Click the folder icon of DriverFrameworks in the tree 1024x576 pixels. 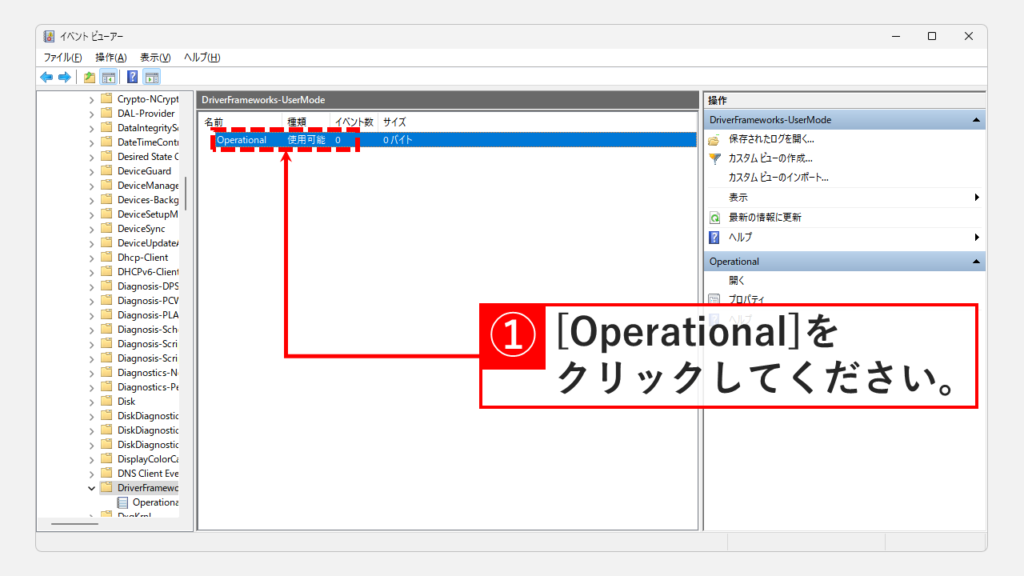click(106, 487)
